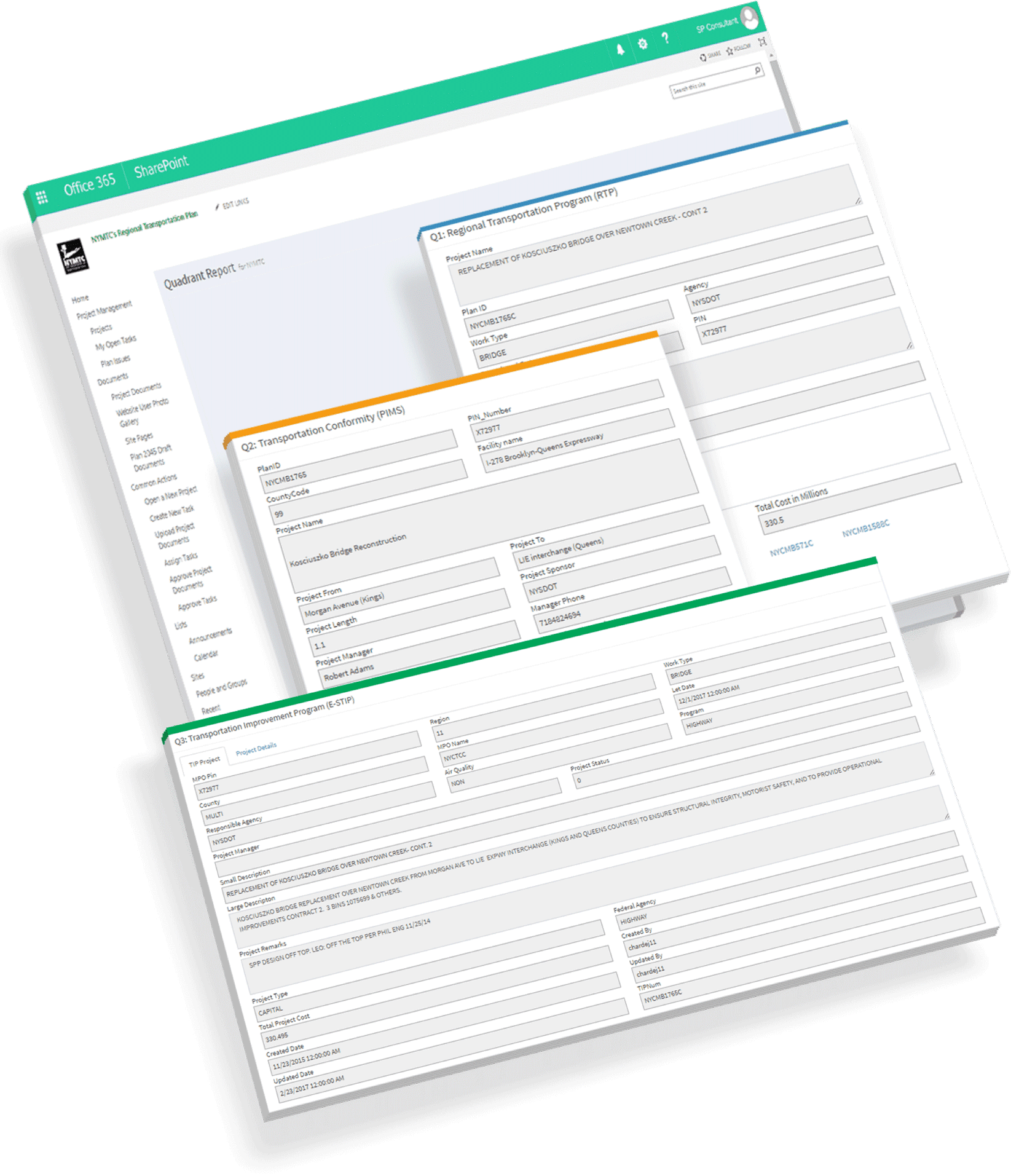This screenshot has height=1176, width=1011.
Task: Open the Office 365 app launcher grid
Action: [42, 197]
